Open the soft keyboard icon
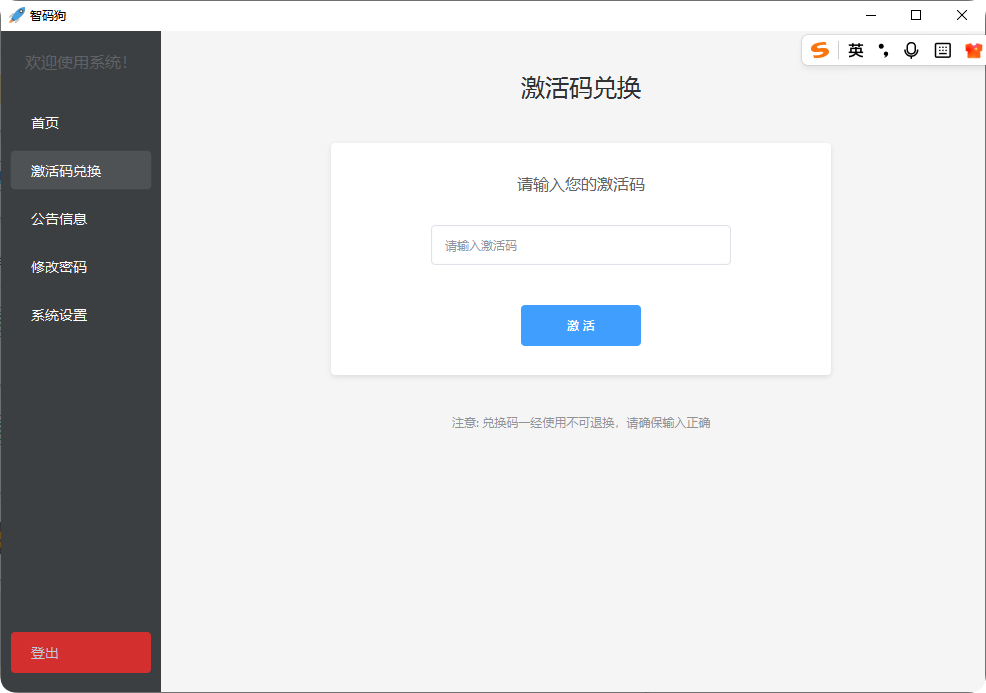Viewport: 986px width, 693px height. pos(942,50)
